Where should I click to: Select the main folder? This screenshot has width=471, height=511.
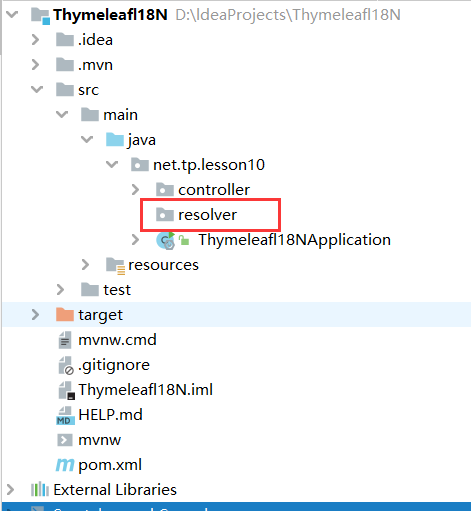pos(120,115)
